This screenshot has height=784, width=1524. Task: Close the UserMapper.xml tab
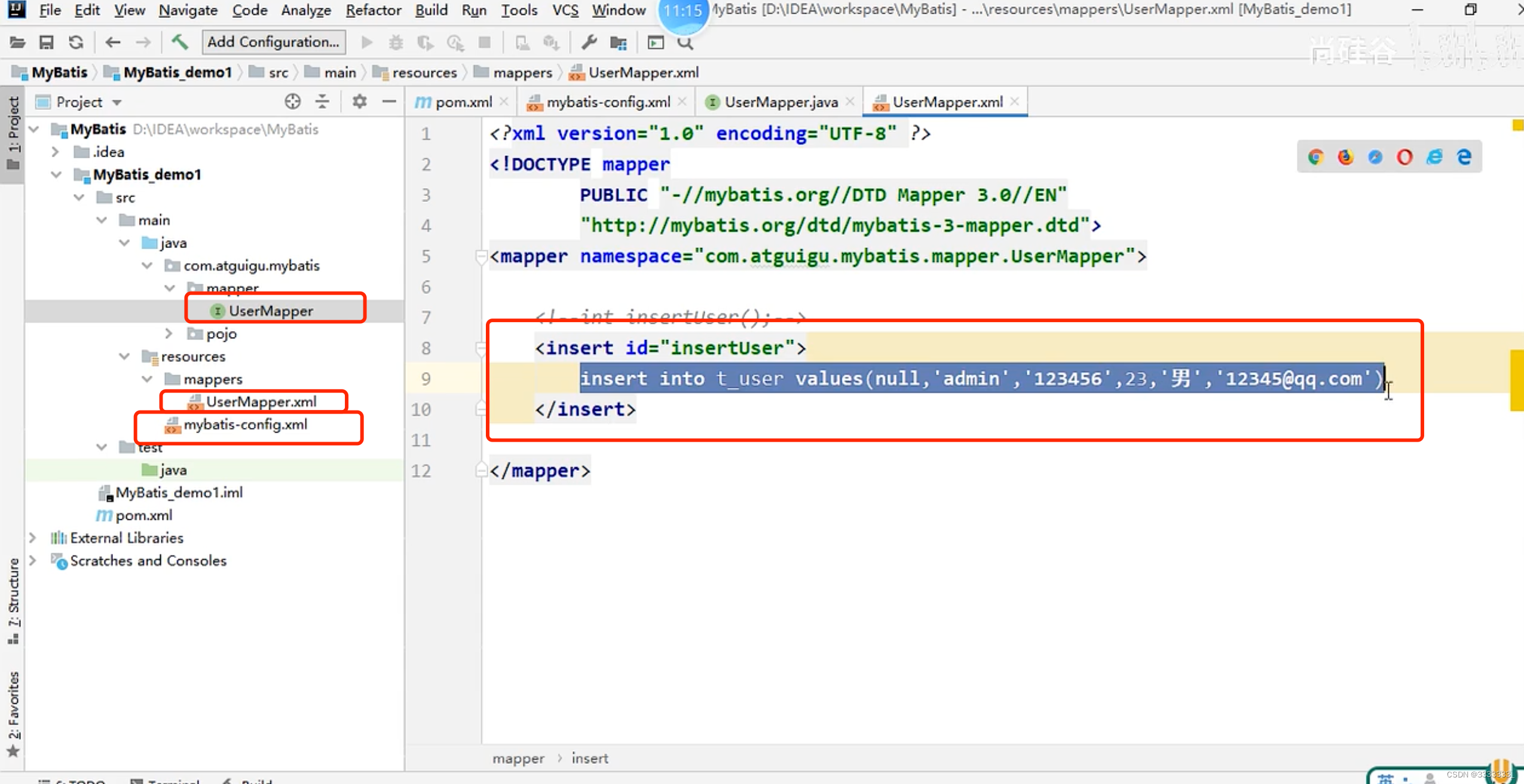click(x=1015, y=102)
